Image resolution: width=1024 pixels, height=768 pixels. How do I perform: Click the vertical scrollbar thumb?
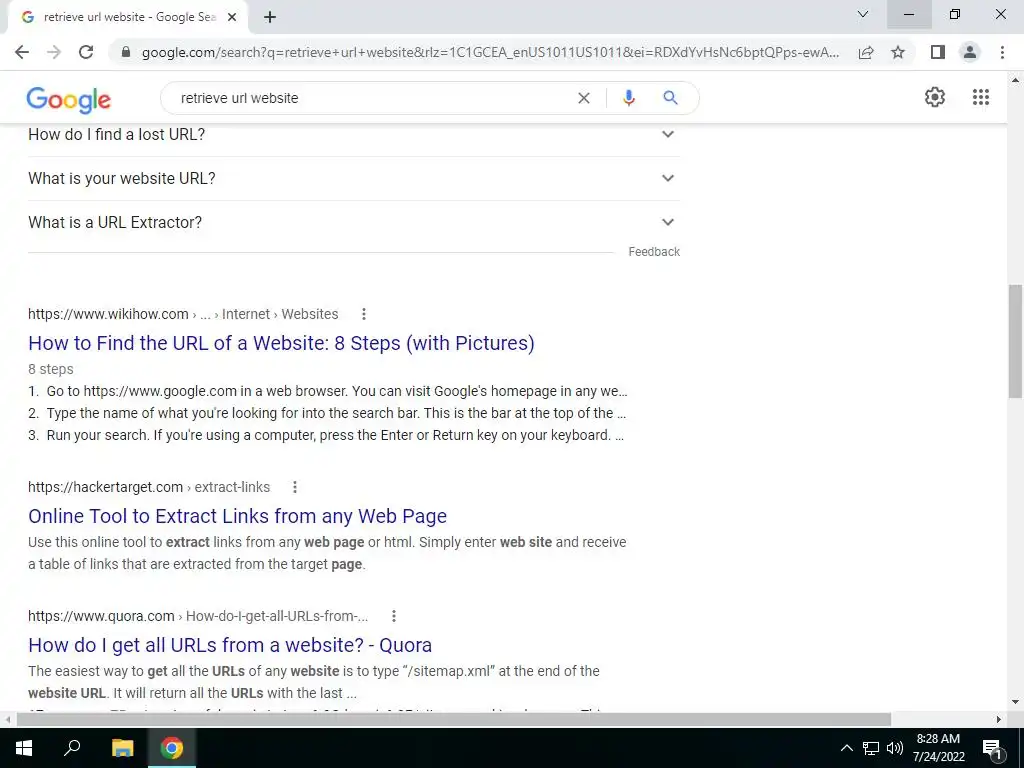tap(1016, 341)
